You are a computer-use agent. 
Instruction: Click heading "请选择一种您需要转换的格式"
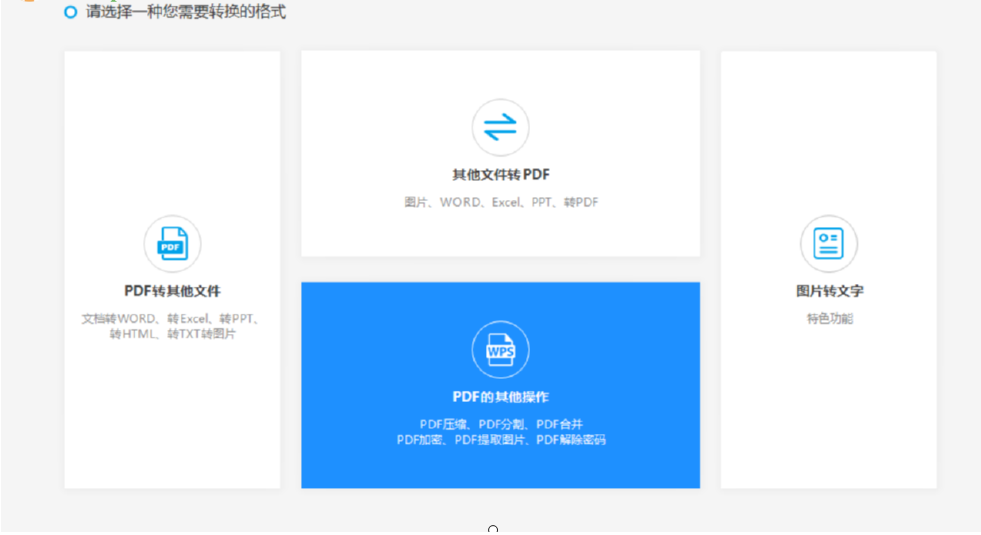(185, 12)
